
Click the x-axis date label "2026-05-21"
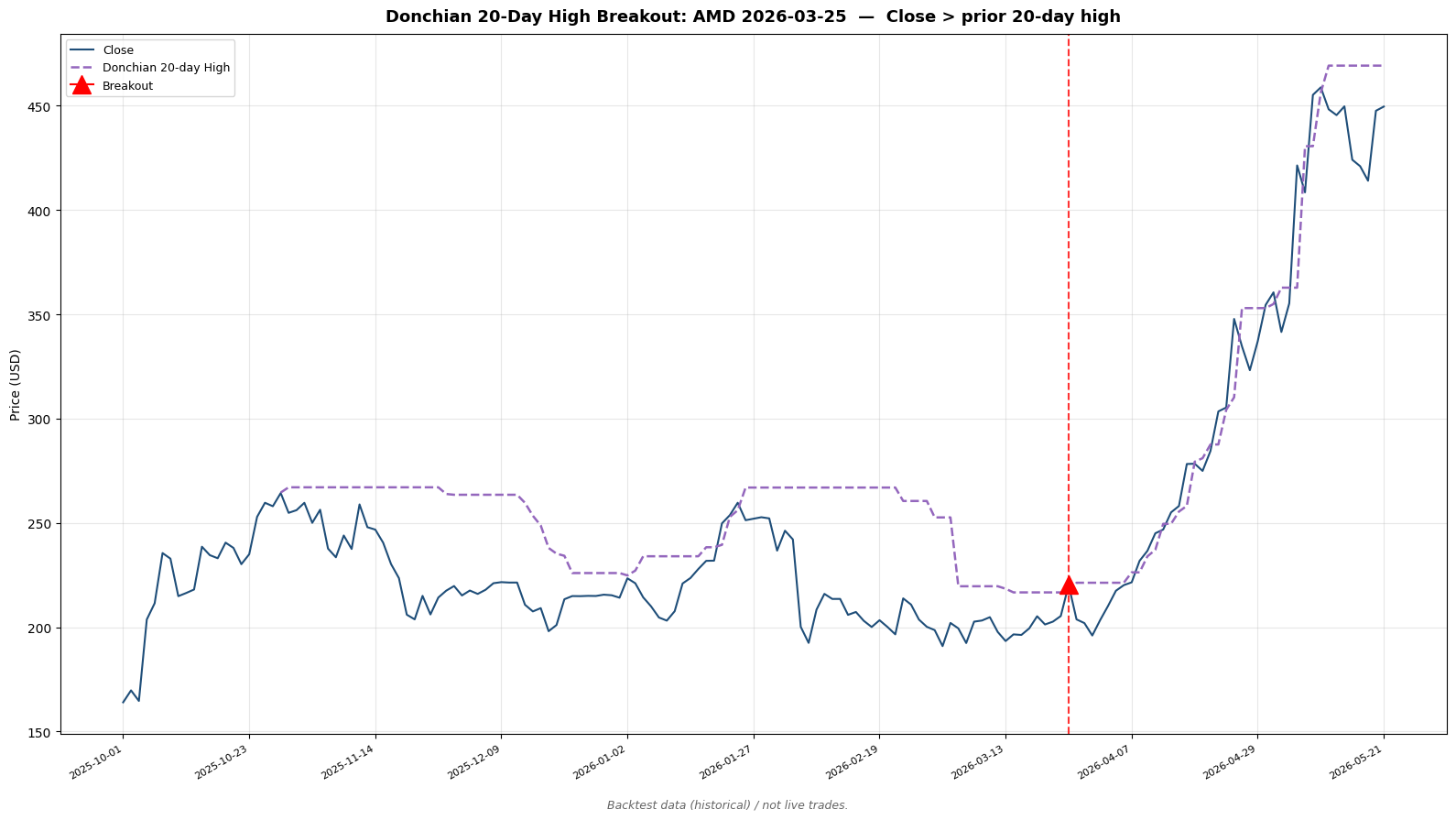1357,762
